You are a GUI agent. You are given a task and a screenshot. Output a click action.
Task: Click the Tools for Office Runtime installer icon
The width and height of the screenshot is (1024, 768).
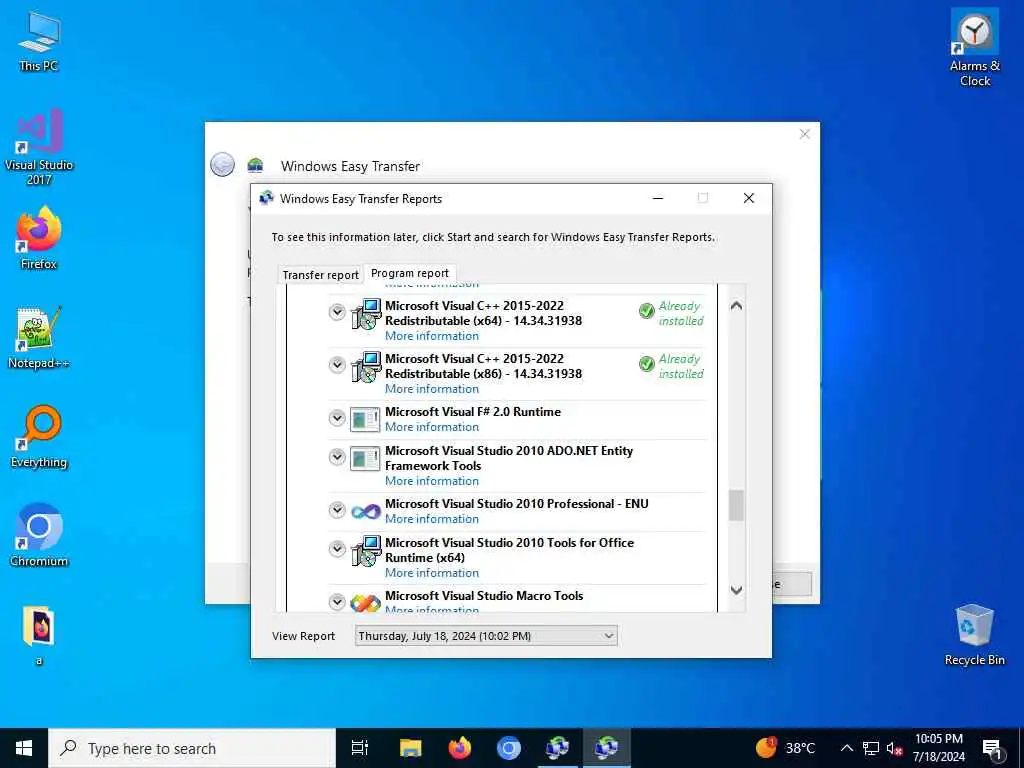[x=366, y=551]
